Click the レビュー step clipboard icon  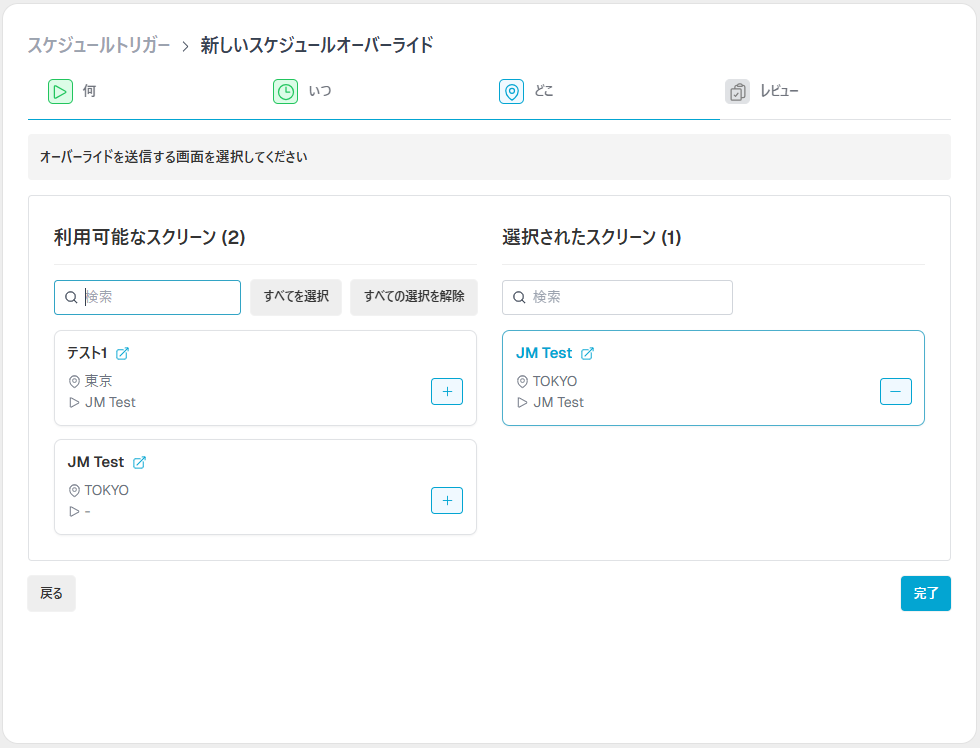(x=738, y=92)
